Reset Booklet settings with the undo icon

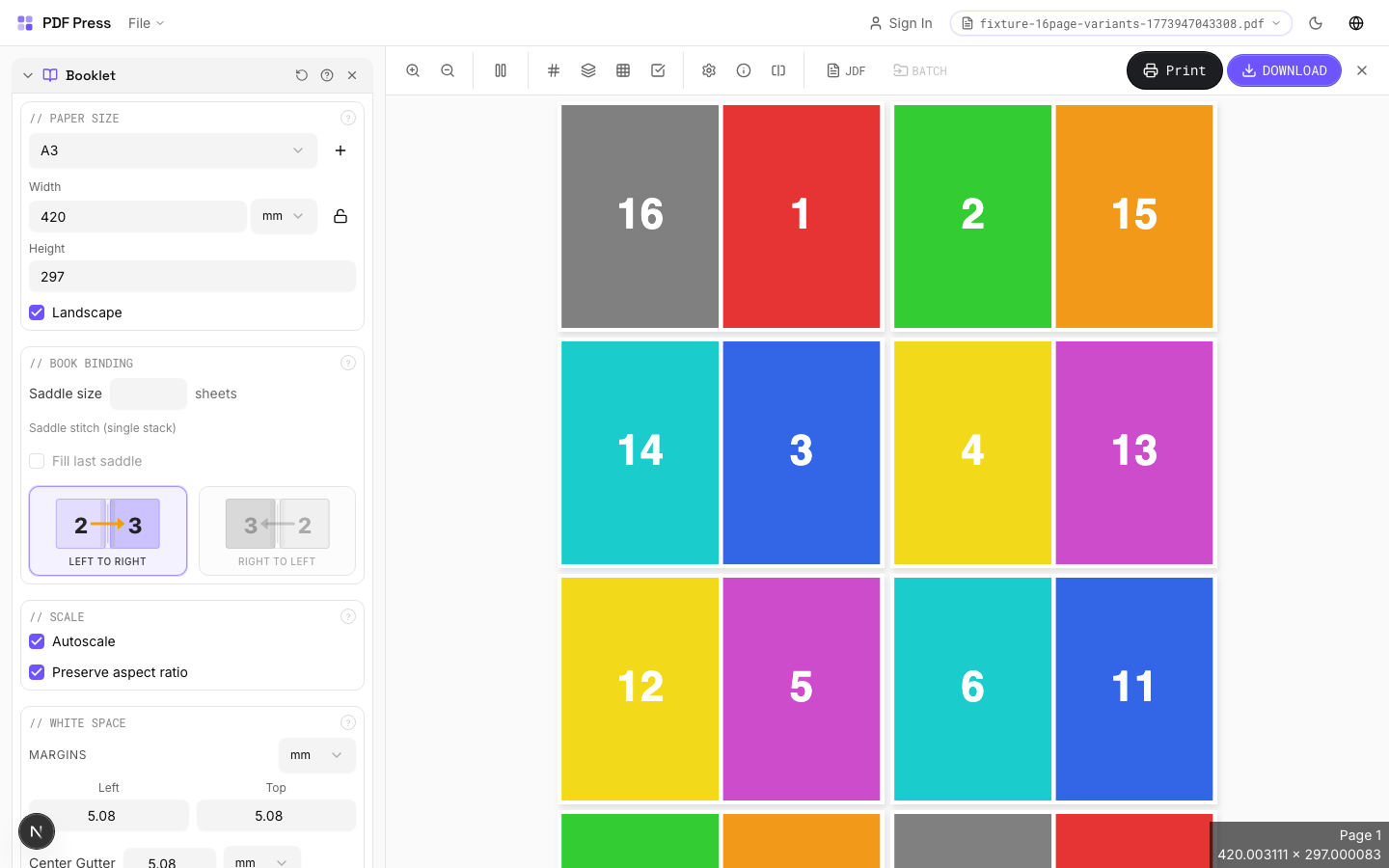[302, 75]
